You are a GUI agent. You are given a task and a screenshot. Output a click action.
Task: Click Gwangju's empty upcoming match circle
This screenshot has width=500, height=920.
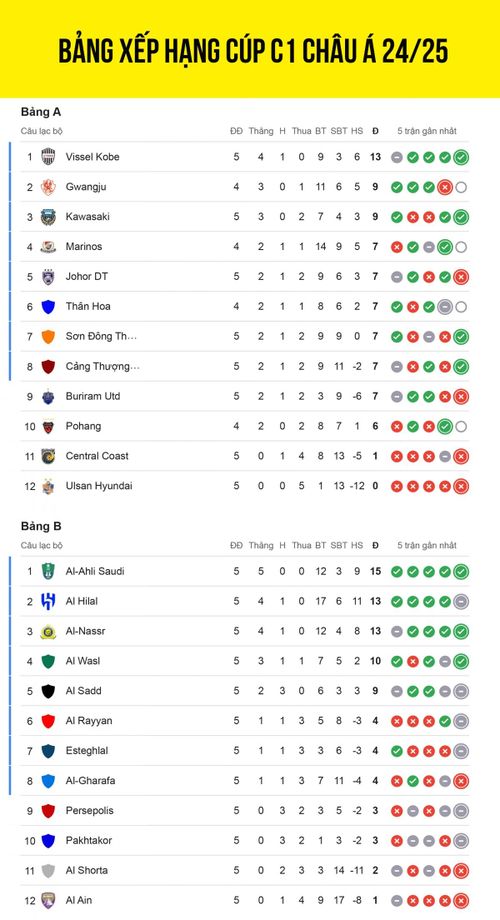point(461,187)
